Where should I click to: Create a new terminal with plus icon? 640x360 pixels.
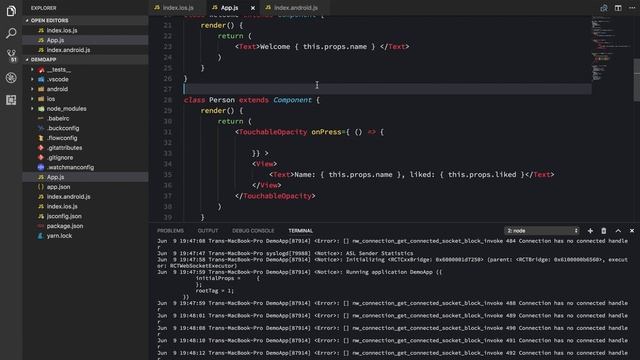(590, 231)
